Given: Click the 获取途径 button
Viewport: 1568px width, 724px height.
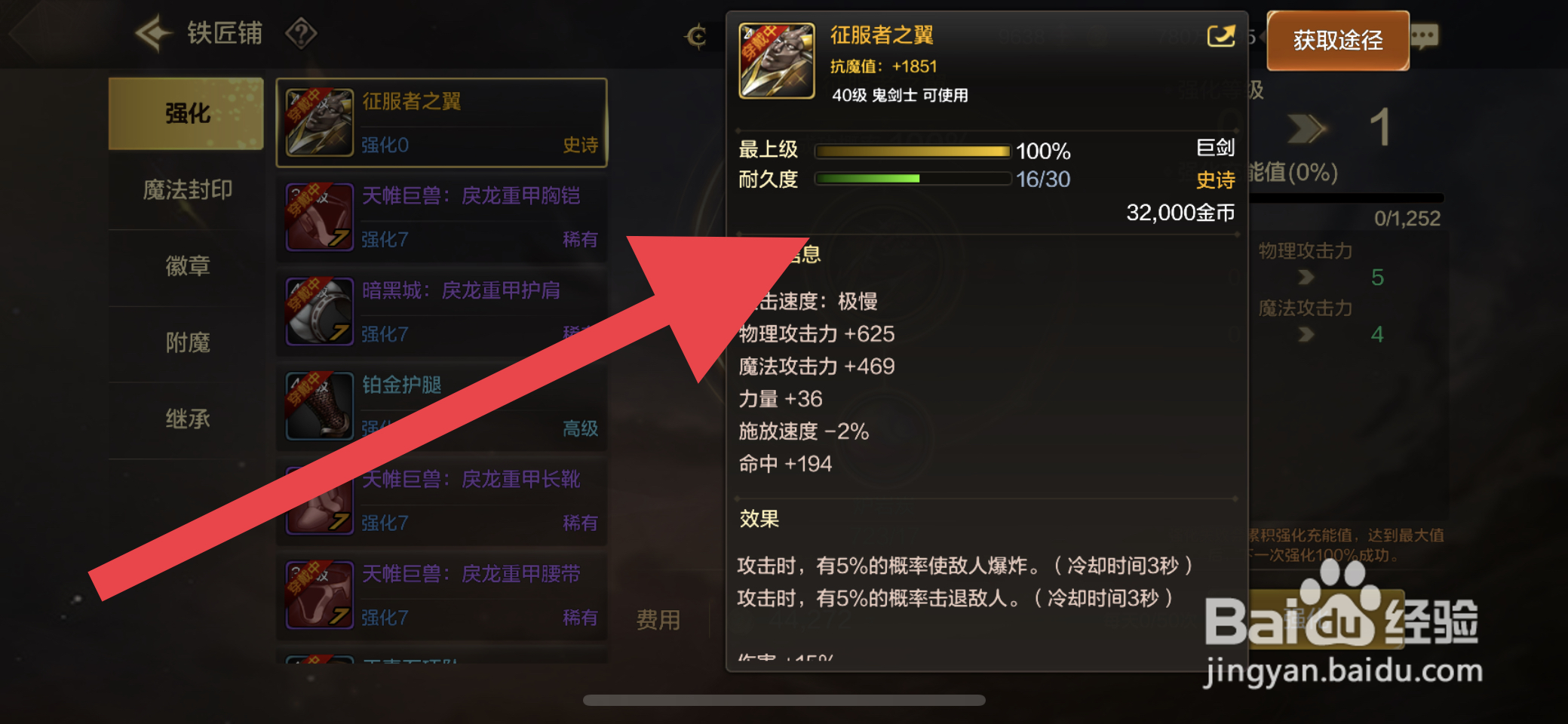Looking at the screenshot, I should 1338,41.
